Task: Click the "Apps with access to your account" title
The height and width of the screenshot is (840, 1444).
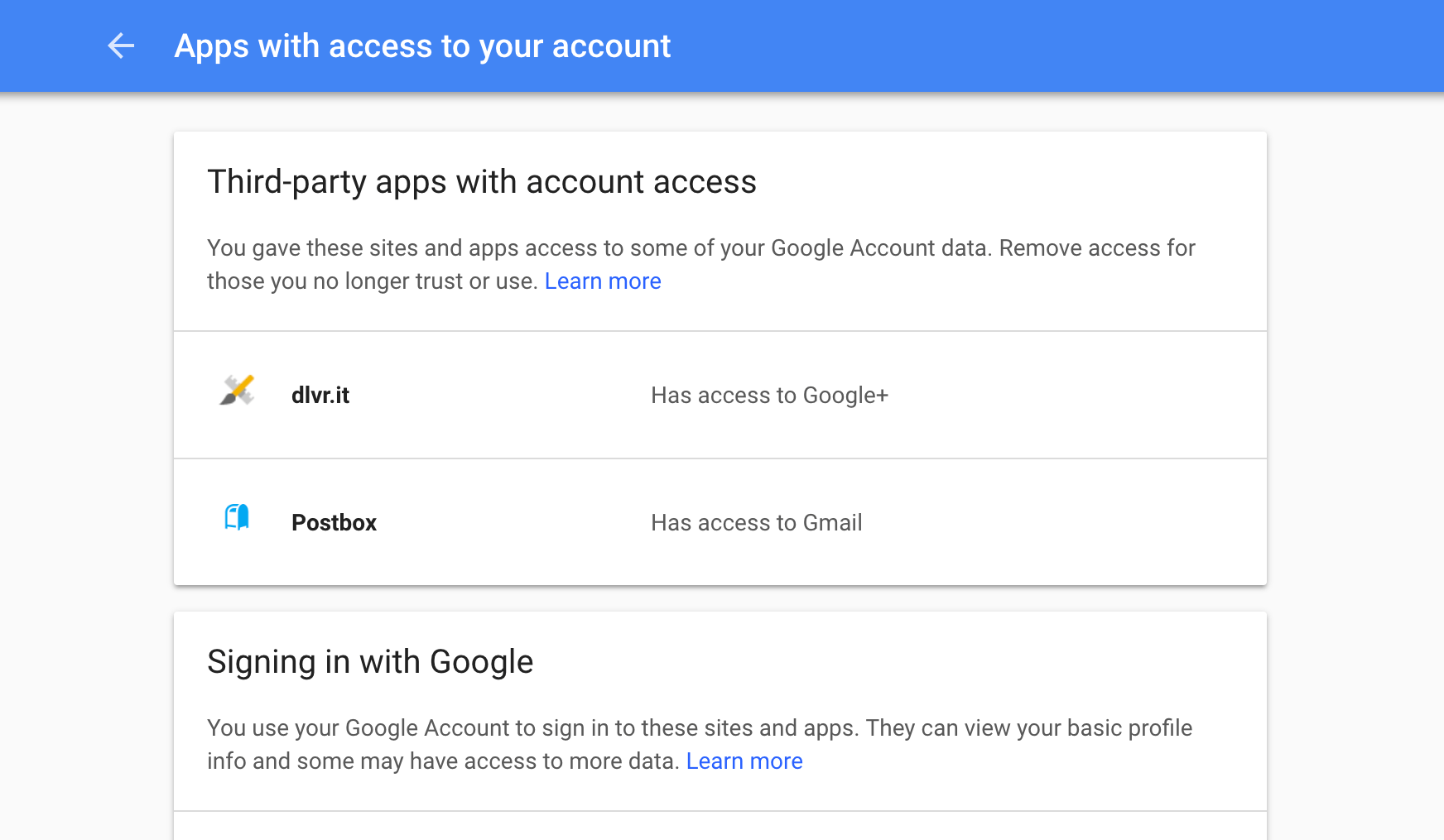Action: pyautogui.click(x=422, y=46)
